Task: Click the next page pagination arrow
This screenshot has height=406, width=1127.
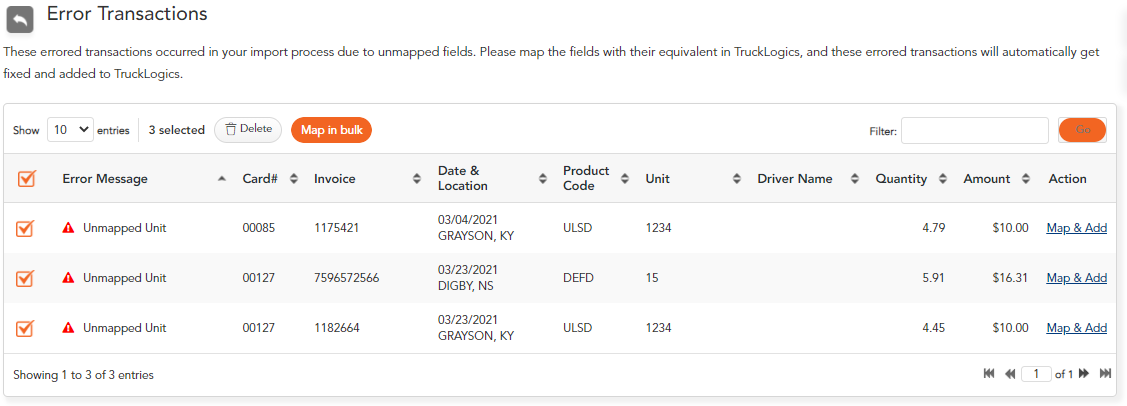Action: (x=1085, y=374)
